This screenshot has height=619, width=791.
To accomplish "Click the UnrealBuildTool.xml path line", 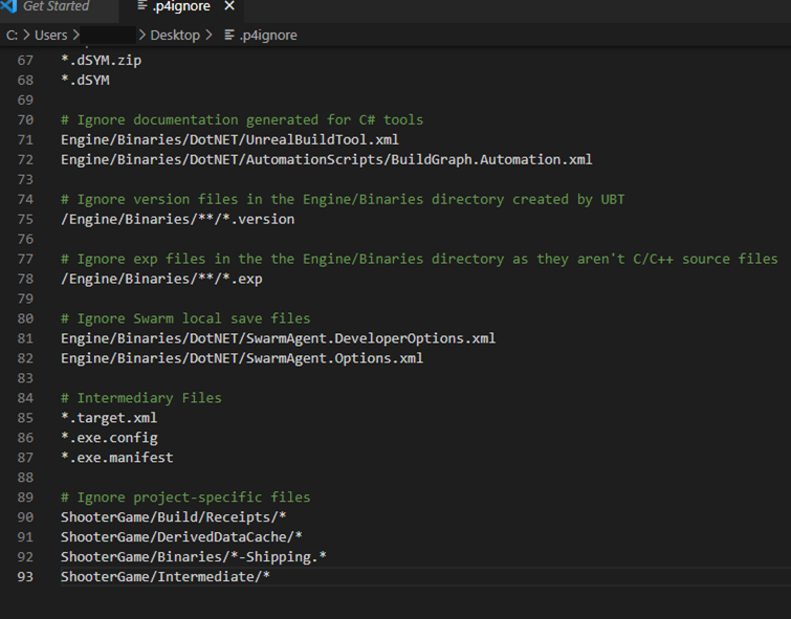I will 230,140.
